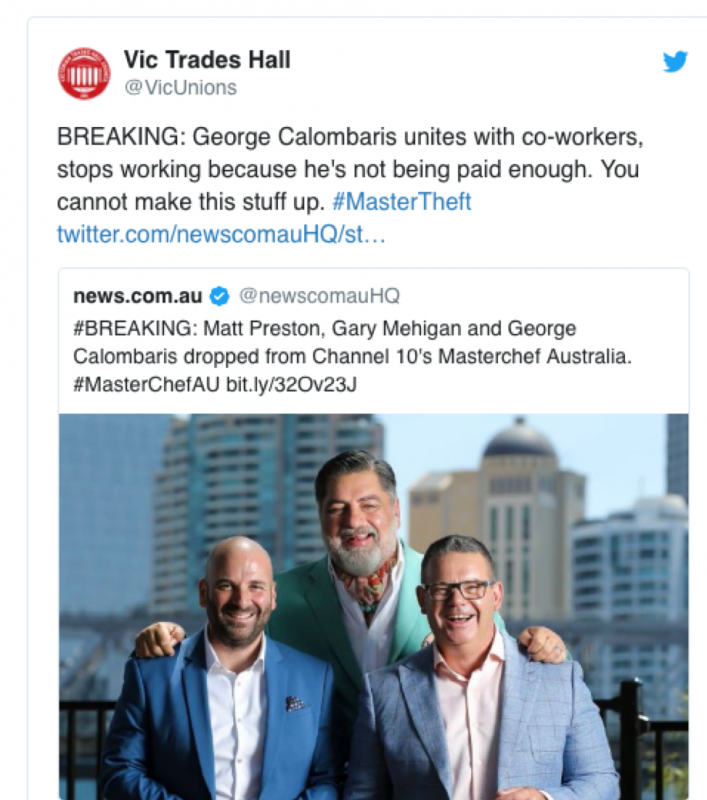Open the Vic Trades Hall profile avatar
Image resolution: width=707 pixels, height=800 pixels.
(84, 73)
